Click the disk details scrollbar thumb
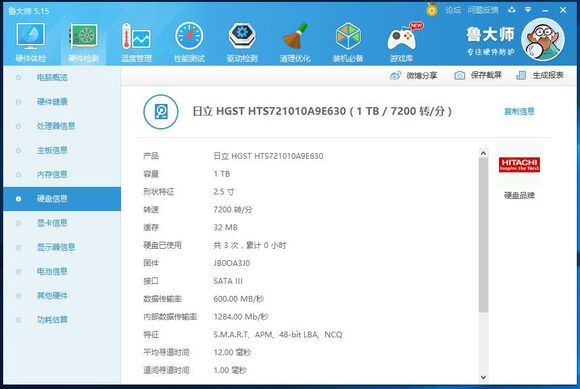 483,235
